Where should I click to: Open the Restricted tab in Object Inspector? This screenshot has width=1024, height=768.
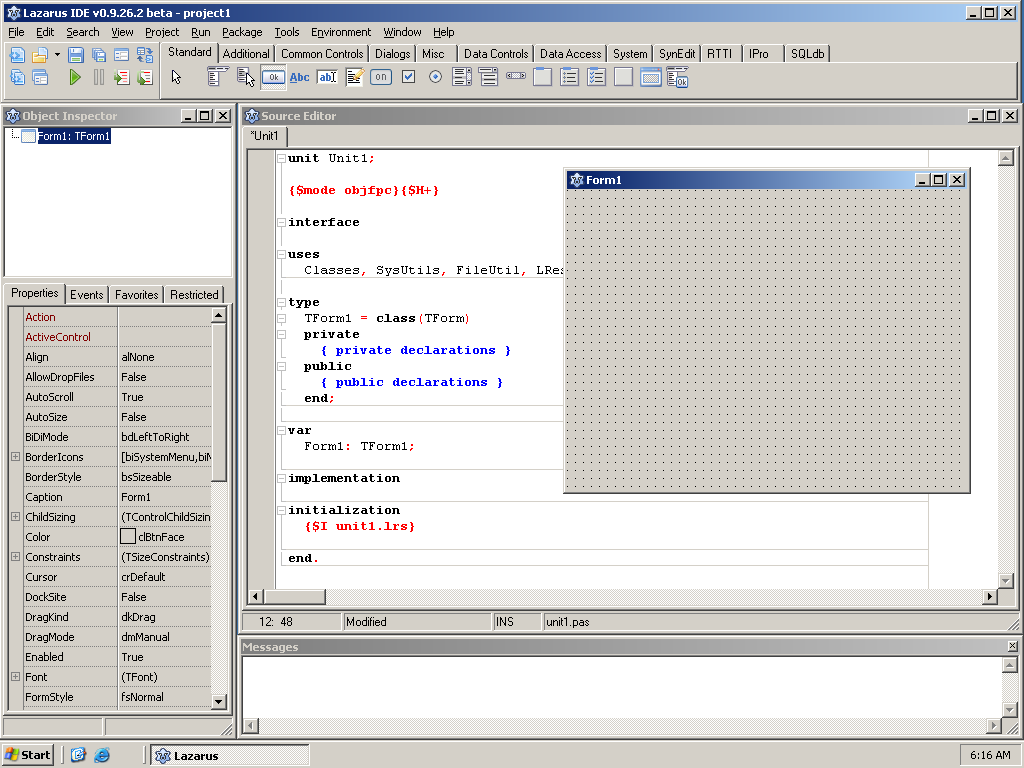194,295
